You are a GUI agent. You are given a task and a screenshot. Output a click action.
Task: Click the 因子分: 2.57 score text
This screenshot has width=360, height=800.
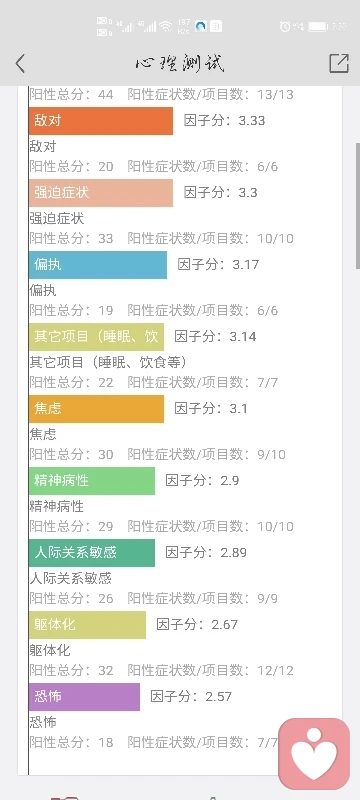point(191,696)
